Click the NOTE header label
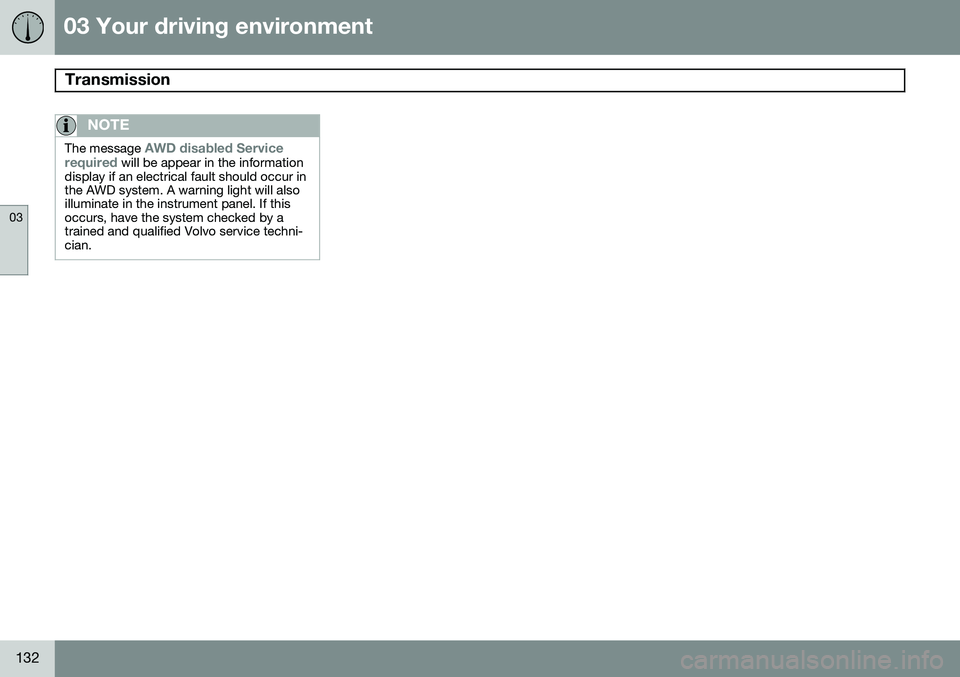This screenshot has width=960, height=677. coord(108,125)
